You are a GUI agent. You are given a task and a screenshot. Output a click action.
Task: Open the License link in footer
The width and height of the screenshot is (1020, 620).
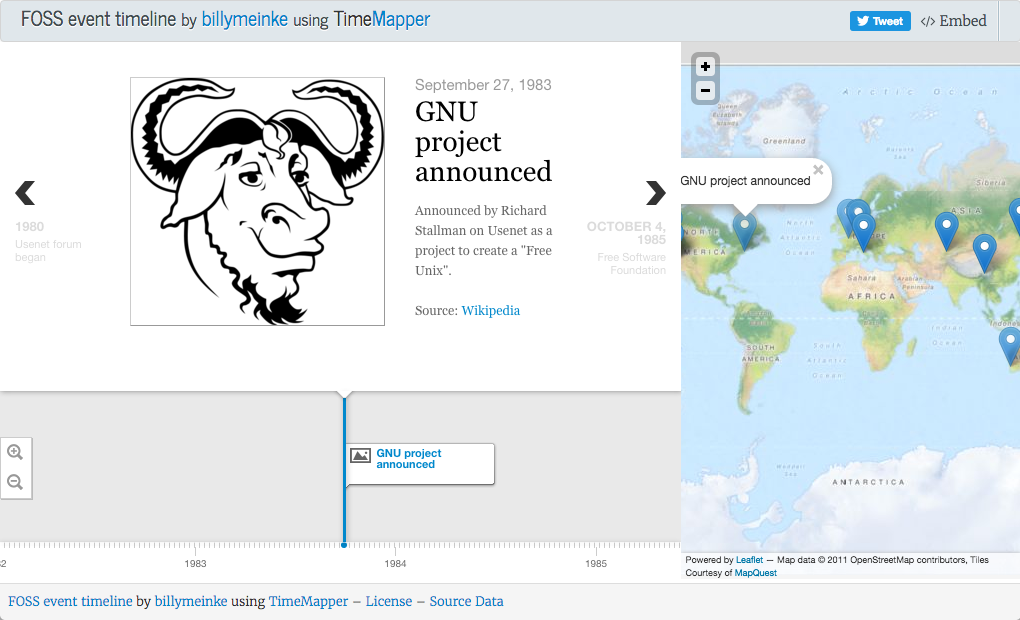point(388,601)
